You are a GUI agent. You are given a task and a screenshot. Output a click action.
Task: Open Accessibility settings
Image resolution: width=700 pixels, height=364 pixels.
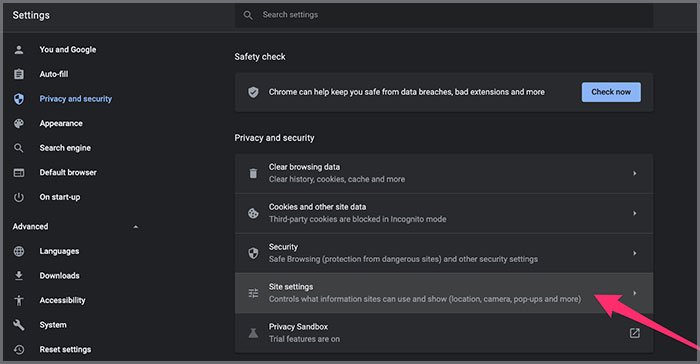click(x=62, y=300)
